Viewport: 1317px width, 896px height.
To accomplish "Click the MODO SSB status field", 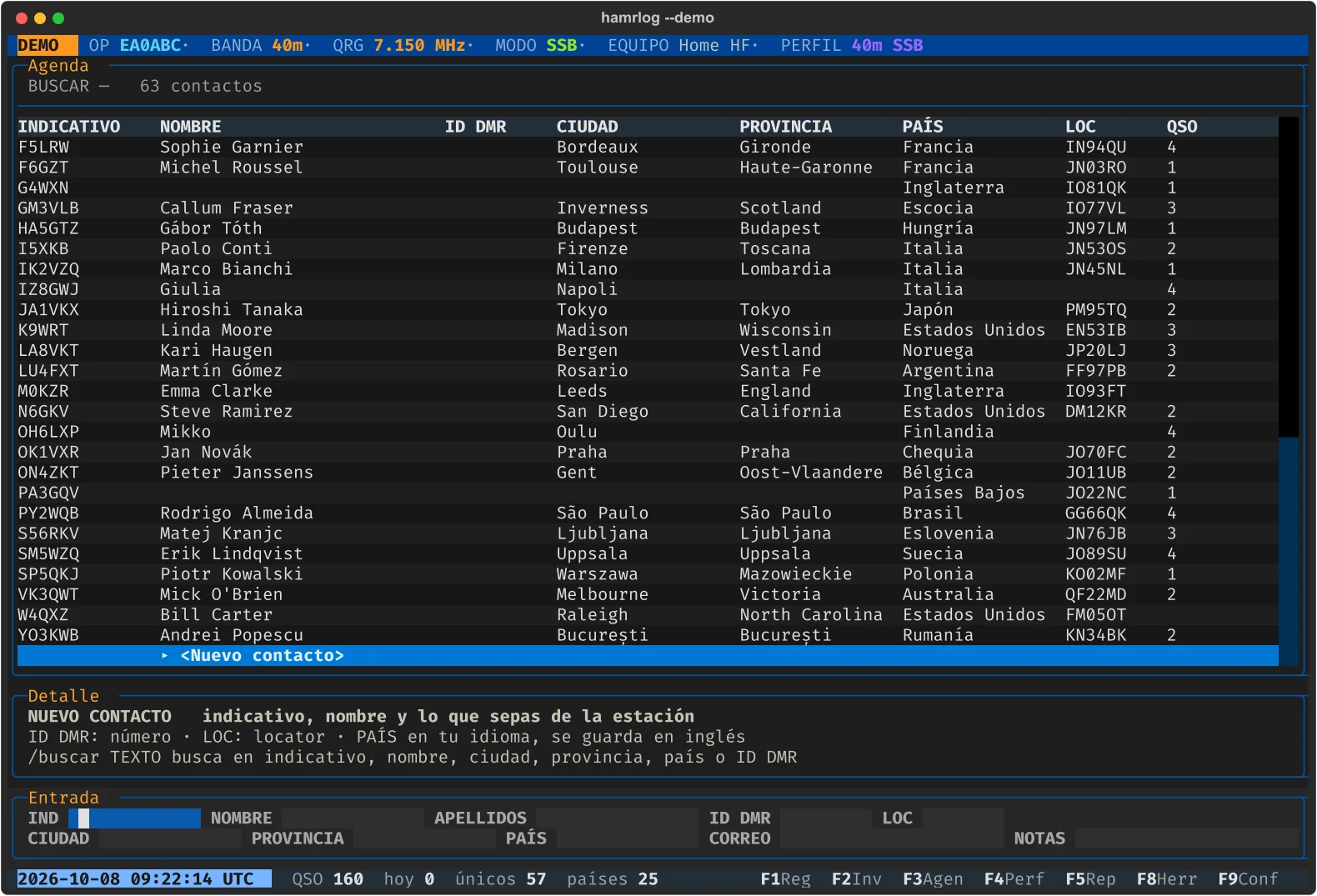I will [x=536, y=46].
